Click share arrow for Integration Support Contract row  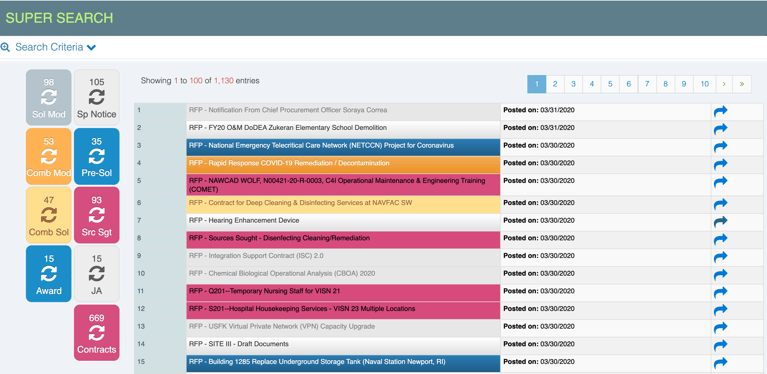(721, 257)
